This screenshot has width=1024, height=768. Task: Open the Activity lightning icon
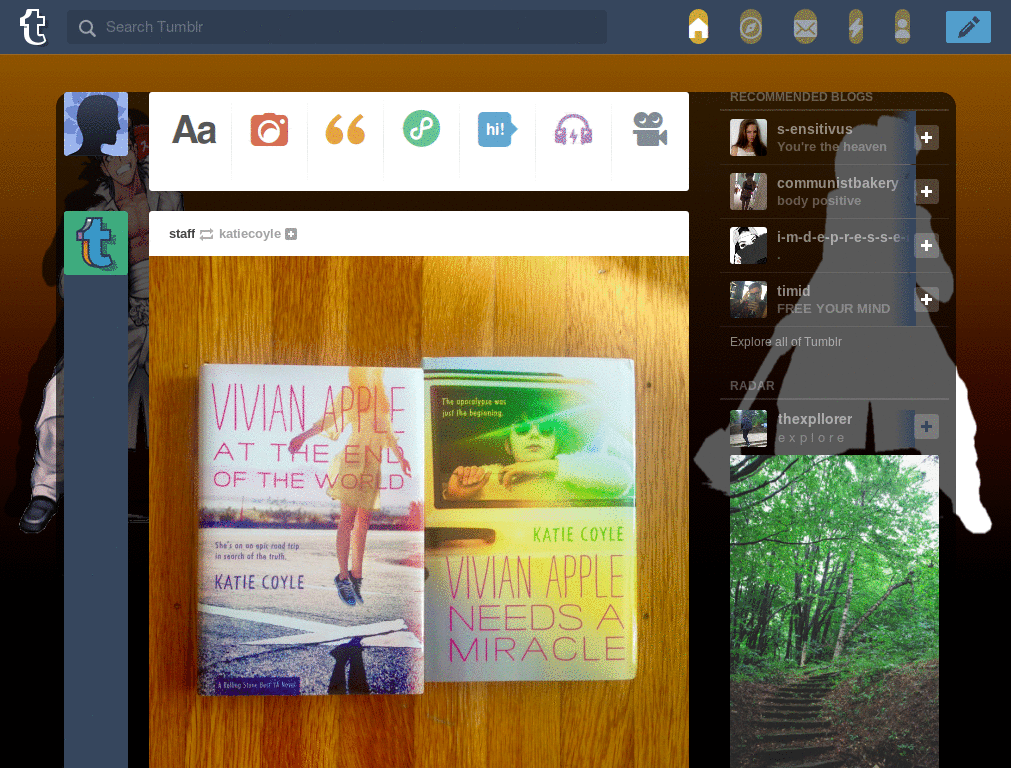(x=856, y=27)
